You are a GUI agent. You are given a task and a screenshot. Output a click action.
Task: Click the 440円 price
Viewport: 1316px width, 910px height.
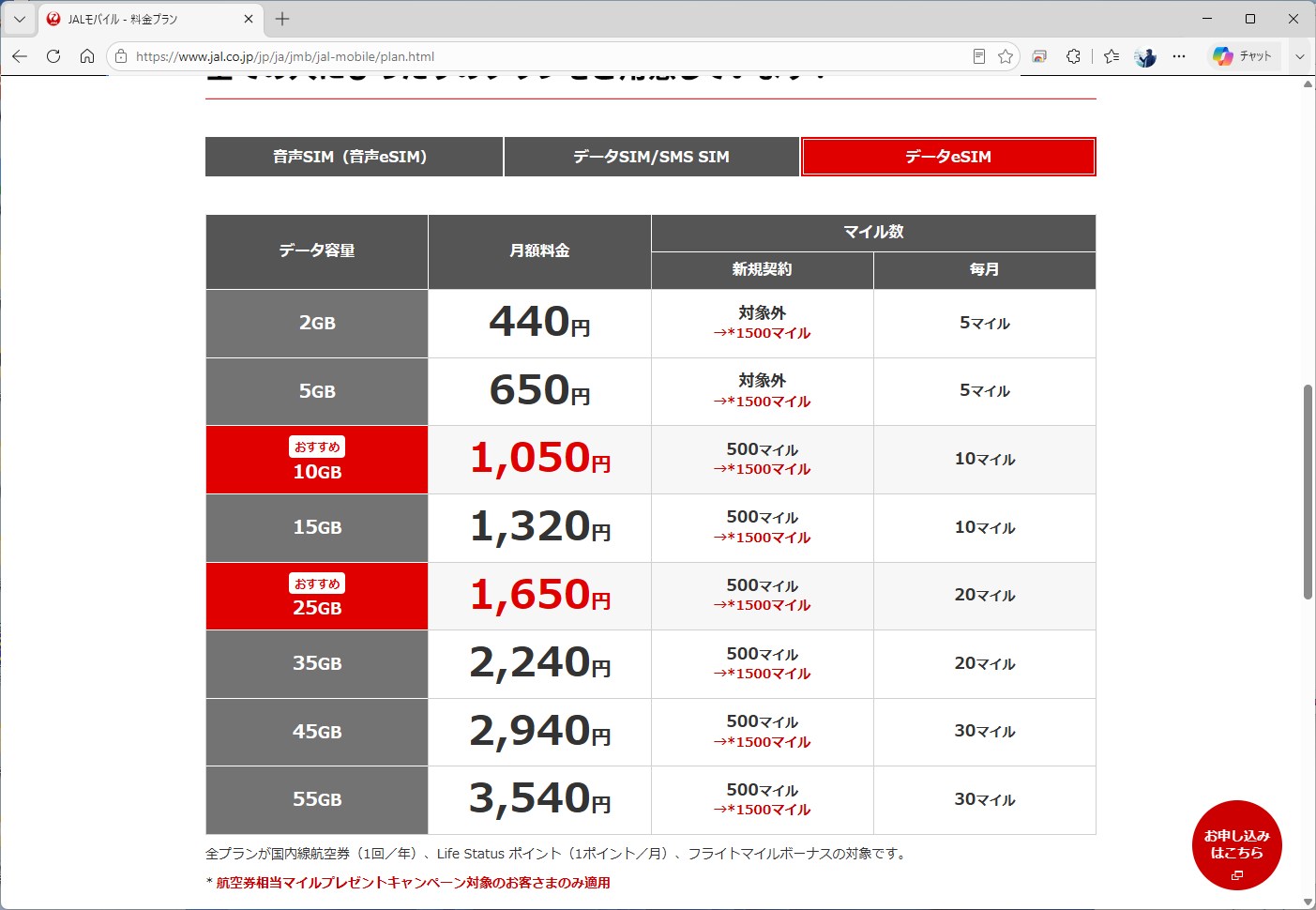[539, 322]
